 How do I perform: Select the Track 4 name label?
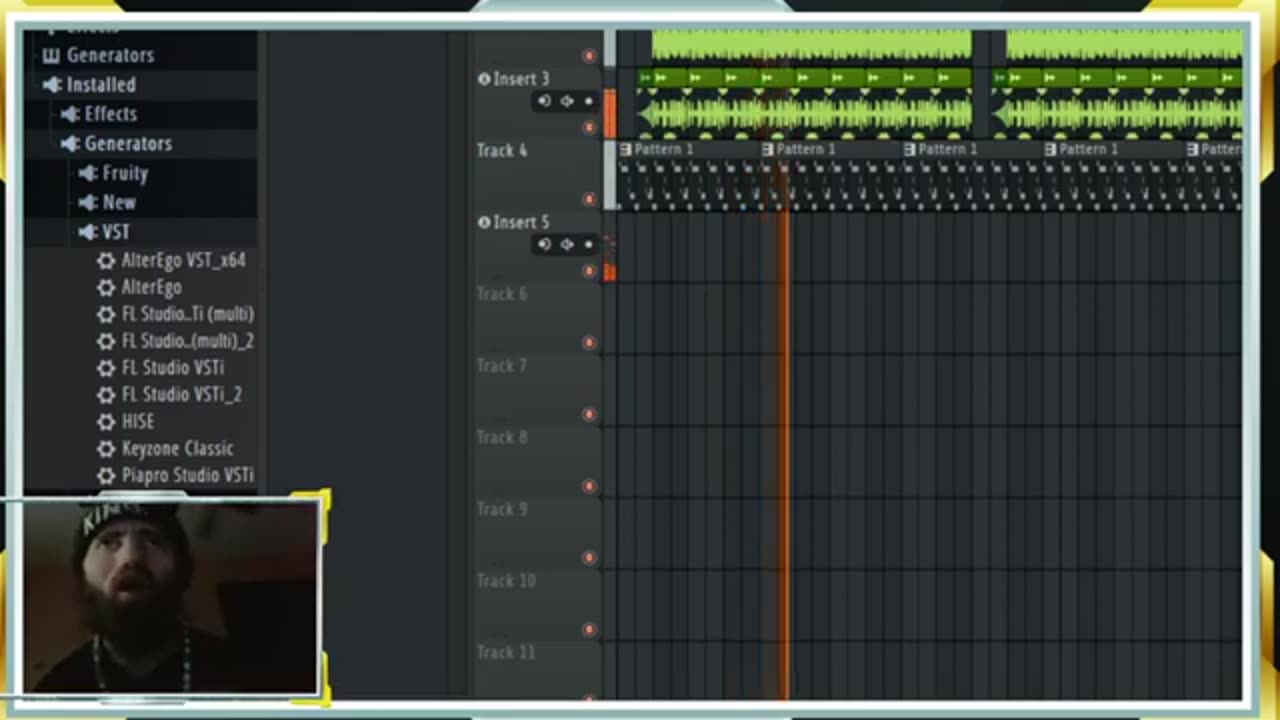coord(502,151)
